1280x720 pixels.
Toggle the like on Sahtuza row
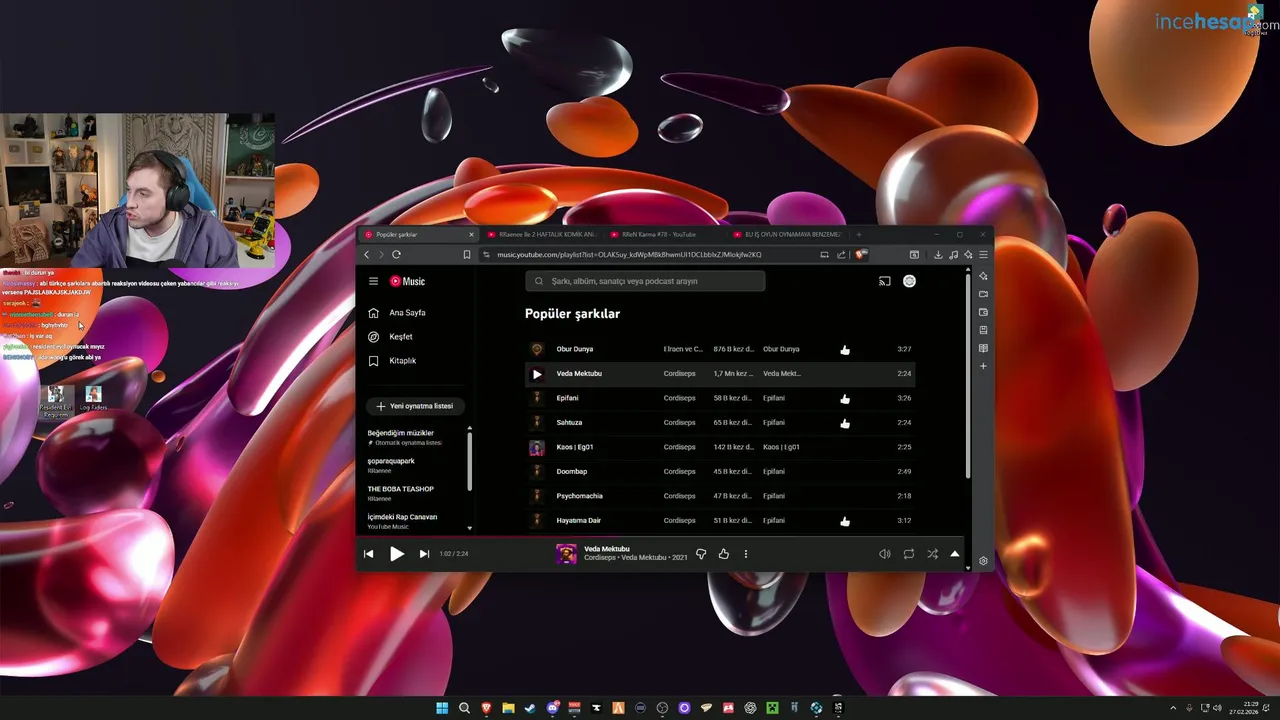[x=845, y=423]
